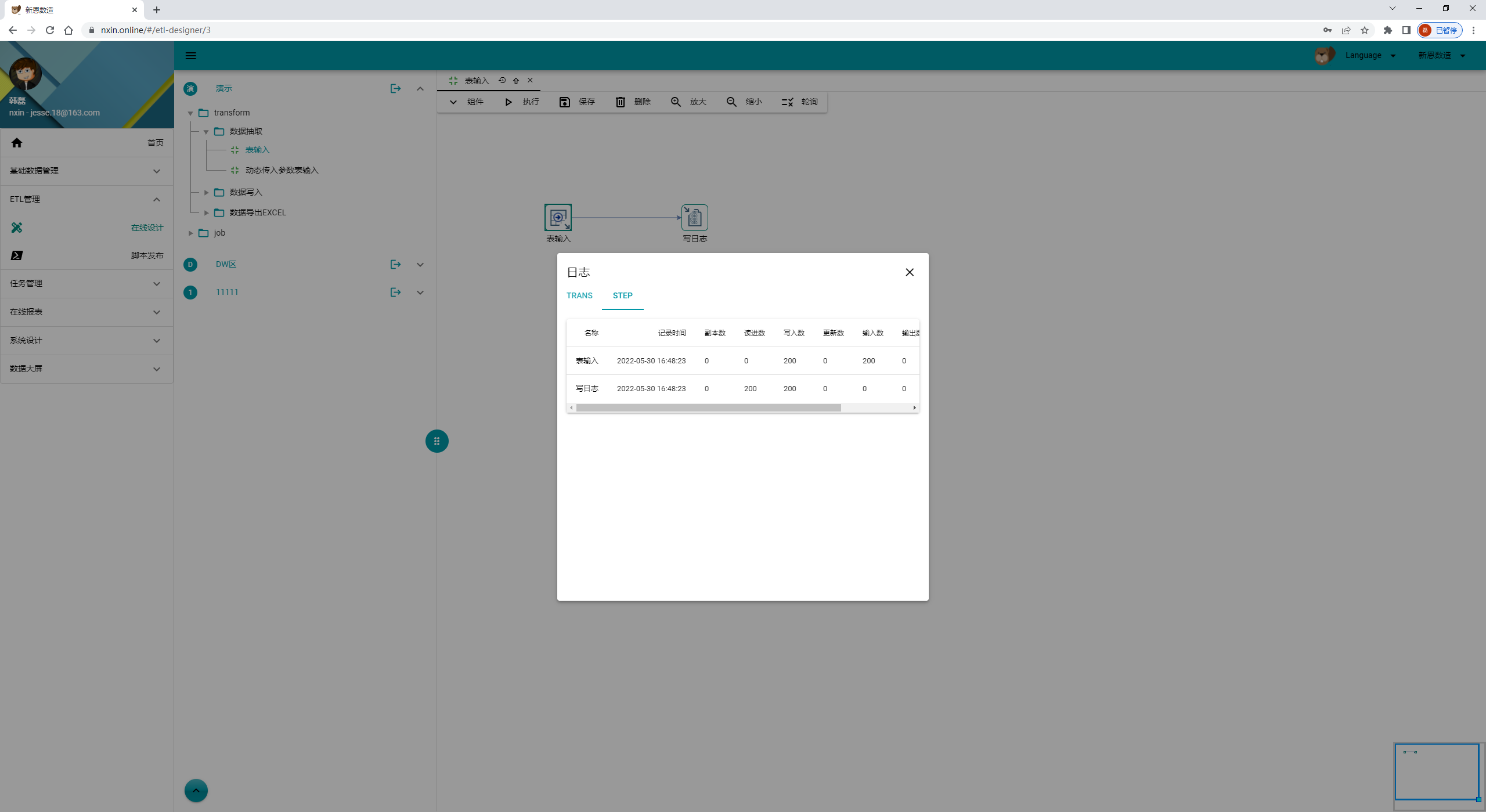Select the STEP log tab
Image resolution: width=1486 pixels, height=812 pixels.
tap(622, 295)
